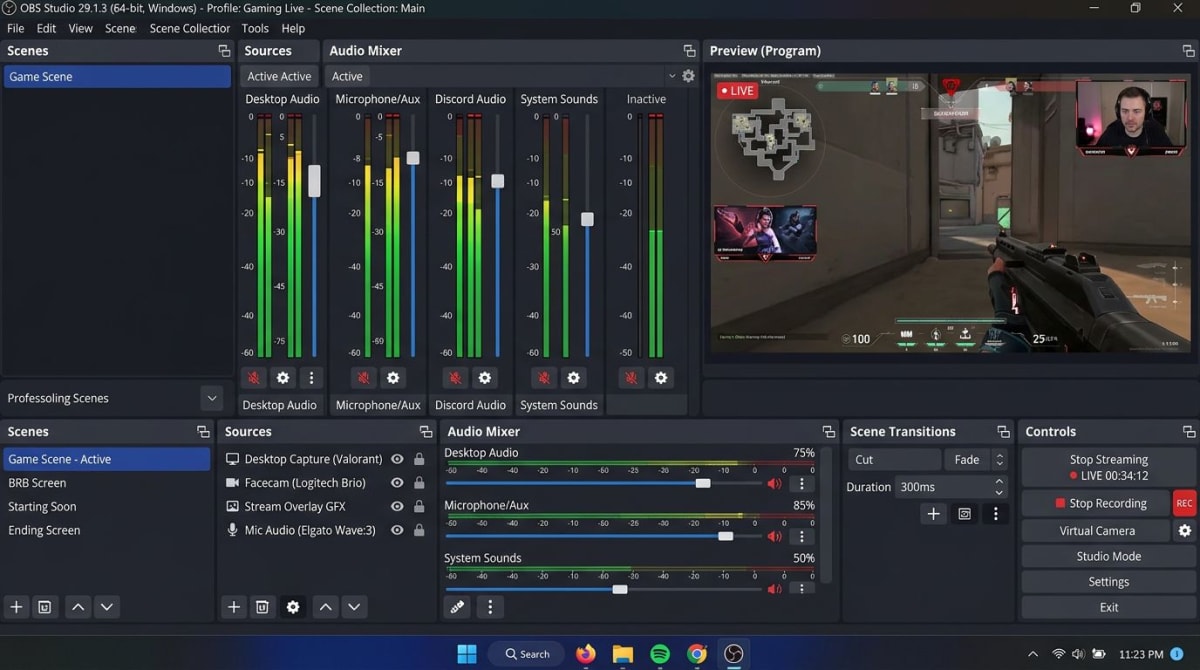
Task: Expand the Professoling Scenes dropdown
Action: click(211, 398)
